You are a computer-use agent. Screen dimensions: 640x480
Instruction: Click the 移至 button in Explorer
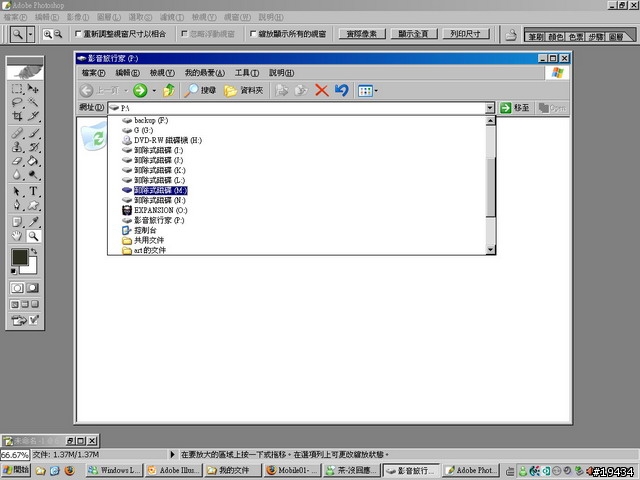tap(516, 108)
